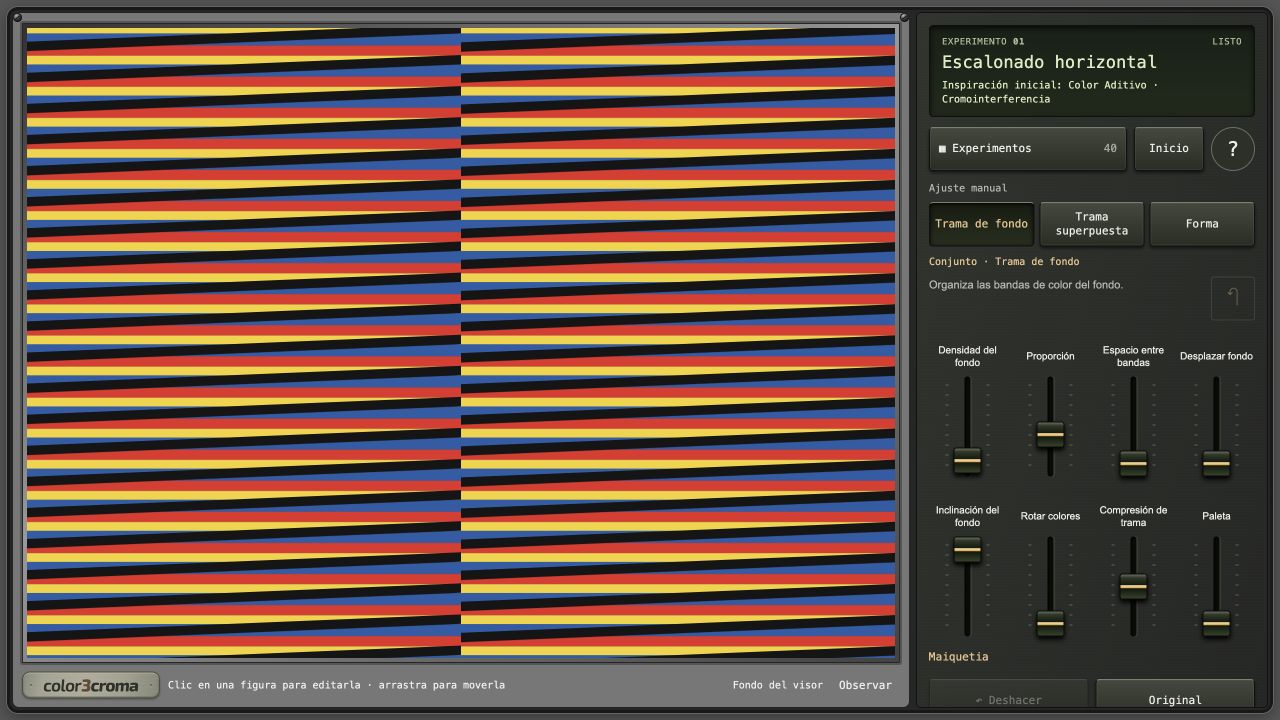Open the Forma tab
Image resolution: width=1280 pixels, height=720 pixels.
pyautogui.click(x=1202, y=224)
